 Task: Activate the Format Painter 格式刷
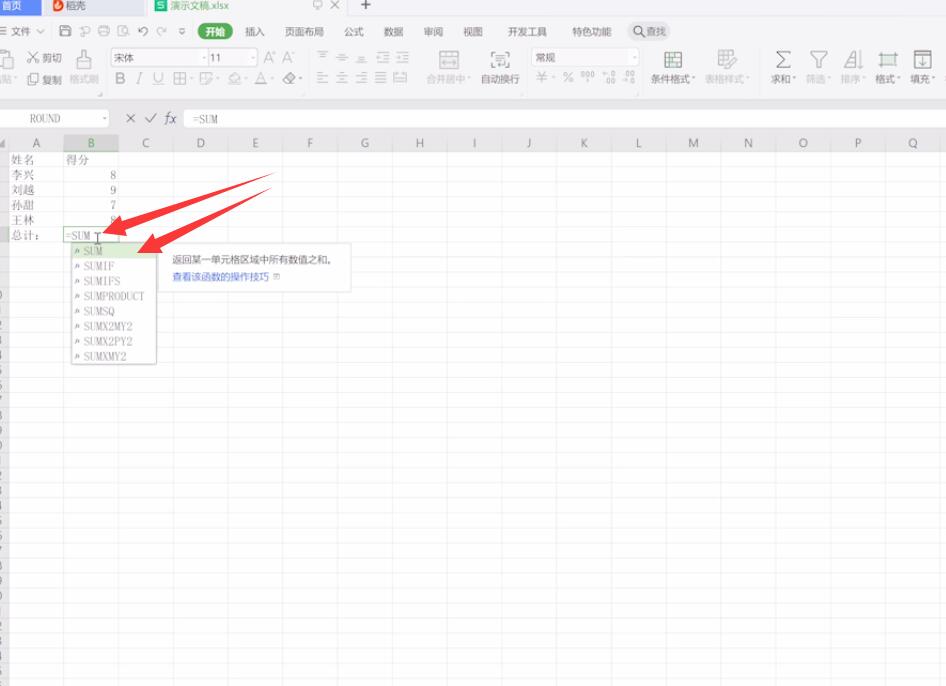(84, 68)
